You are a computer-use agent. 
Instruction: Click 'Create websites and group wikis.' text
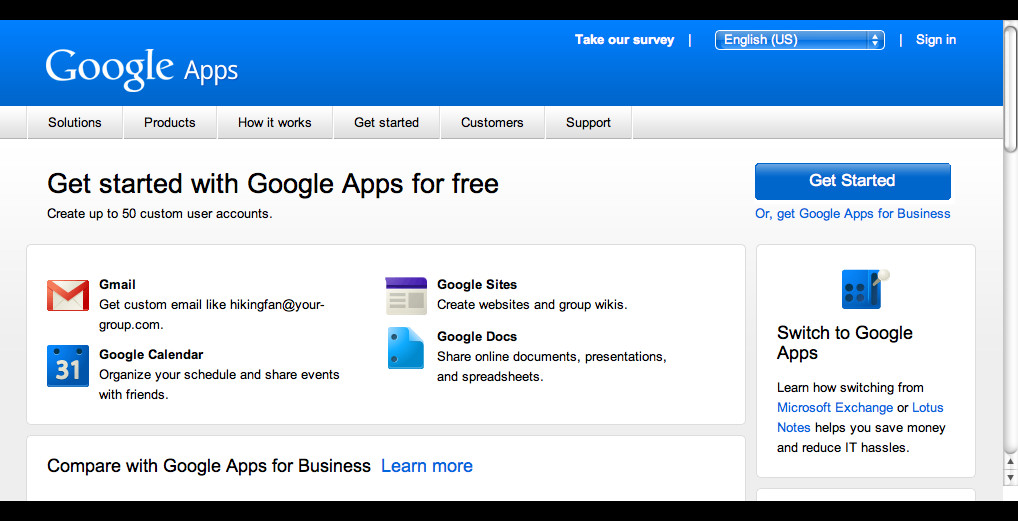(x=532, y=305)
